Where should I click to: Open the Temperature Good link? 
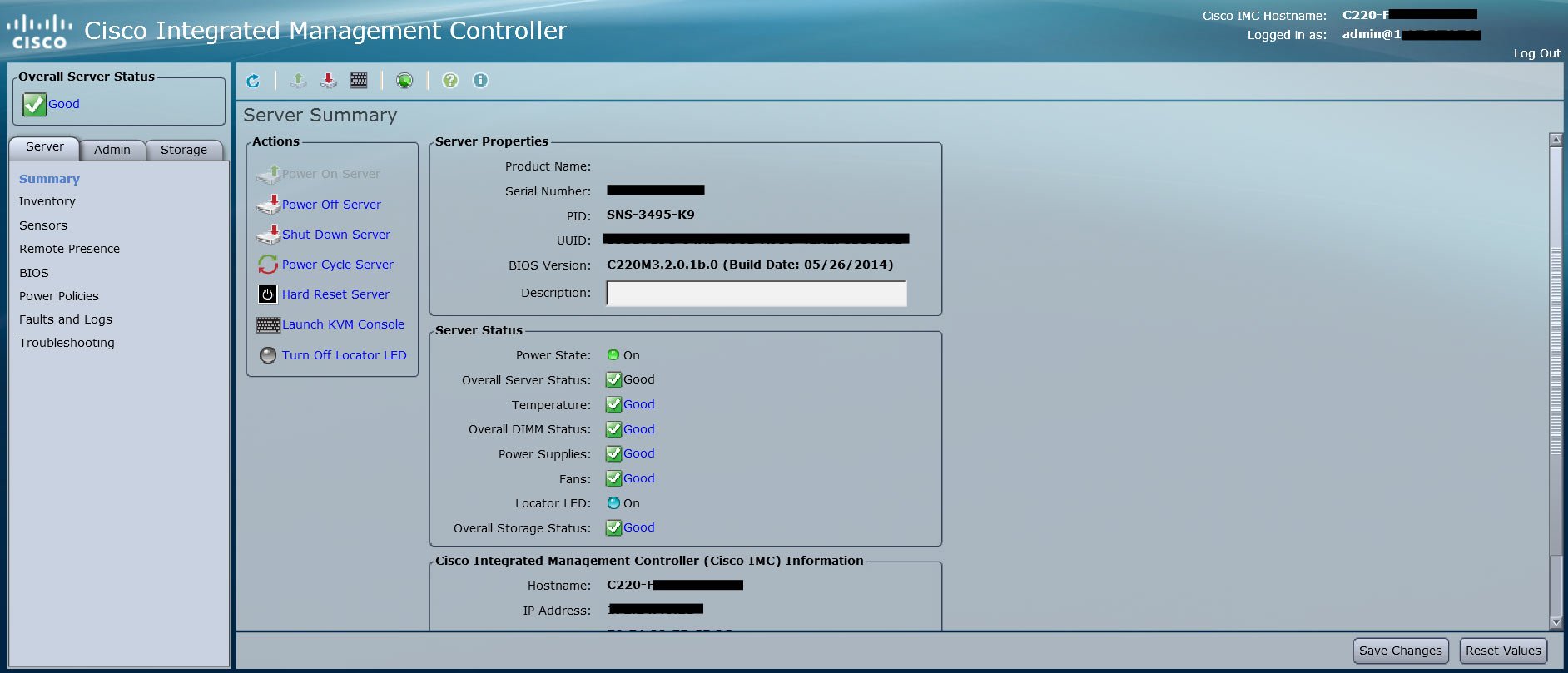(x=639, y=404)
